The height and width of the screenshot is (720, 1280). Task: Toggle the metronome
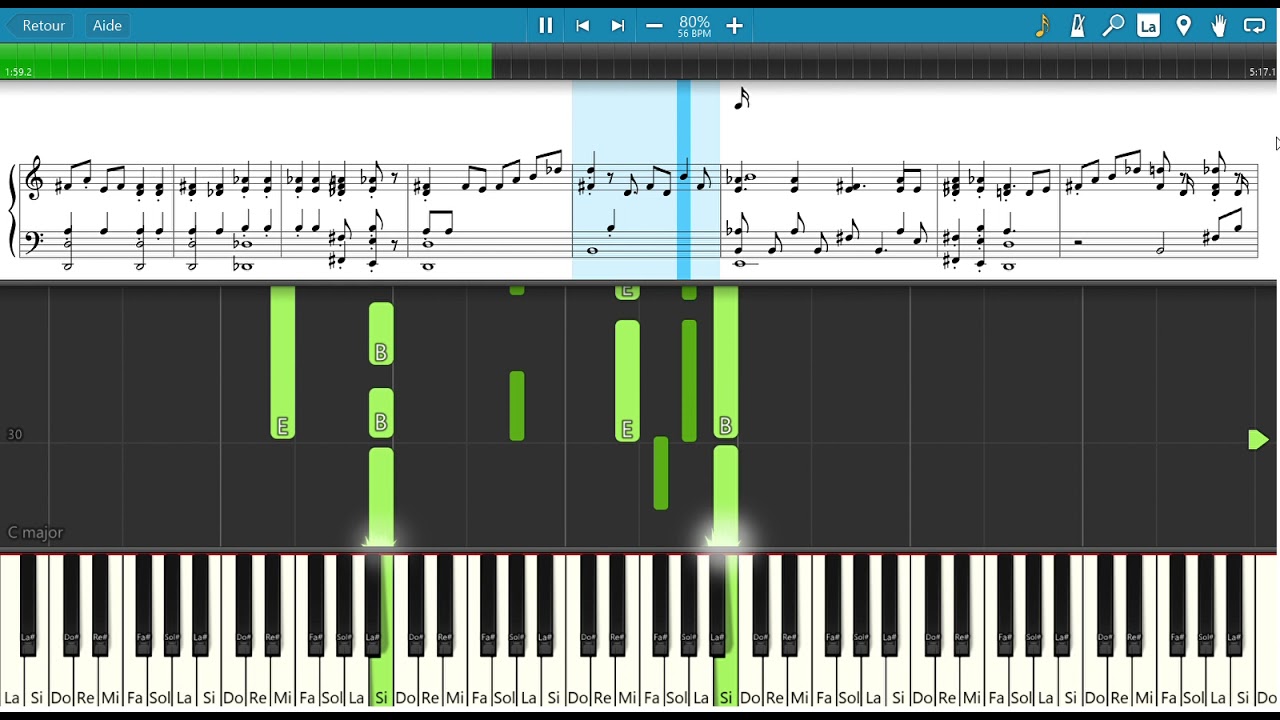1078,26
